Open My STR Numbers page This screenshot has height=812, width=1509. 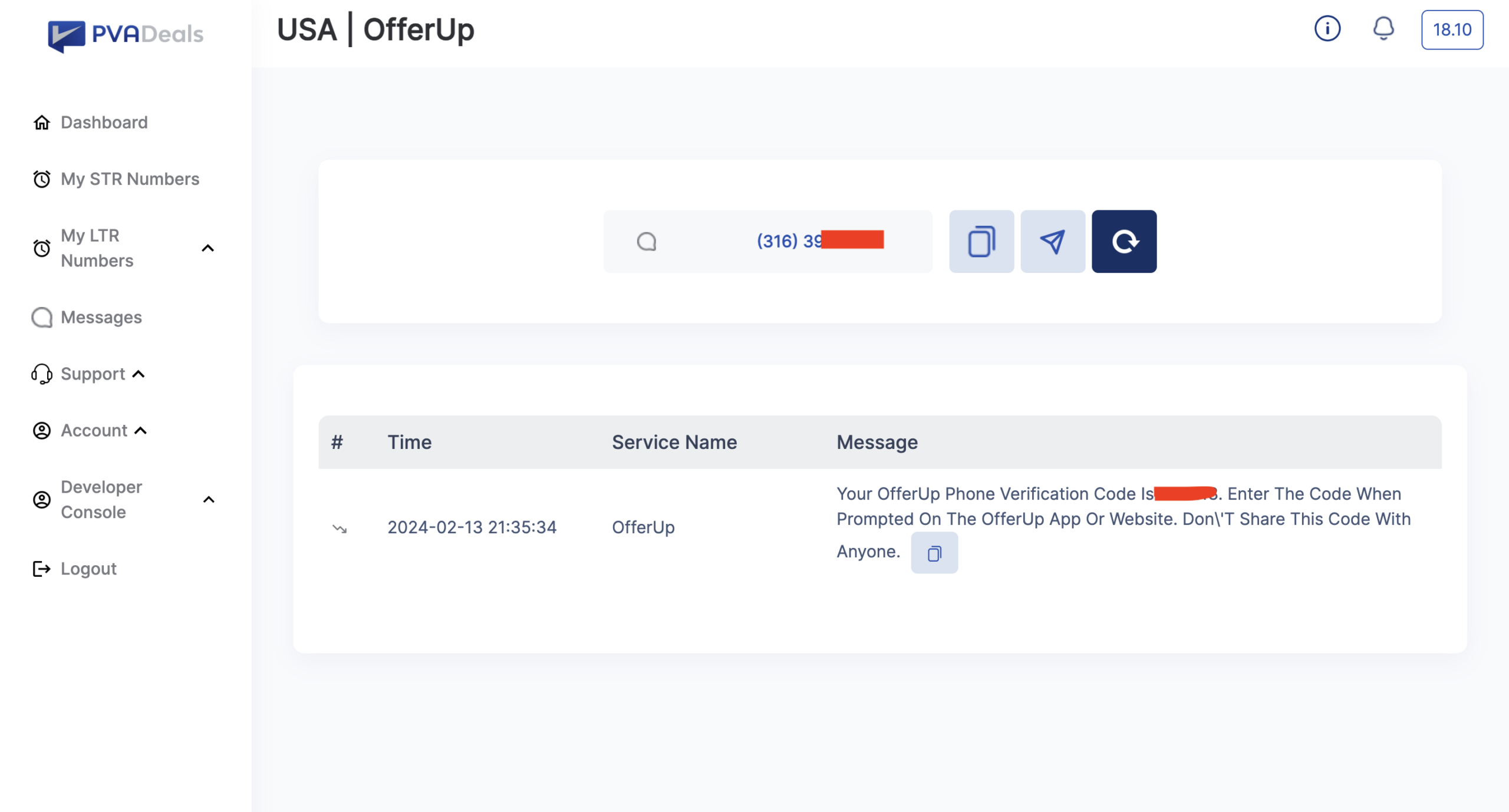[130, 179]
